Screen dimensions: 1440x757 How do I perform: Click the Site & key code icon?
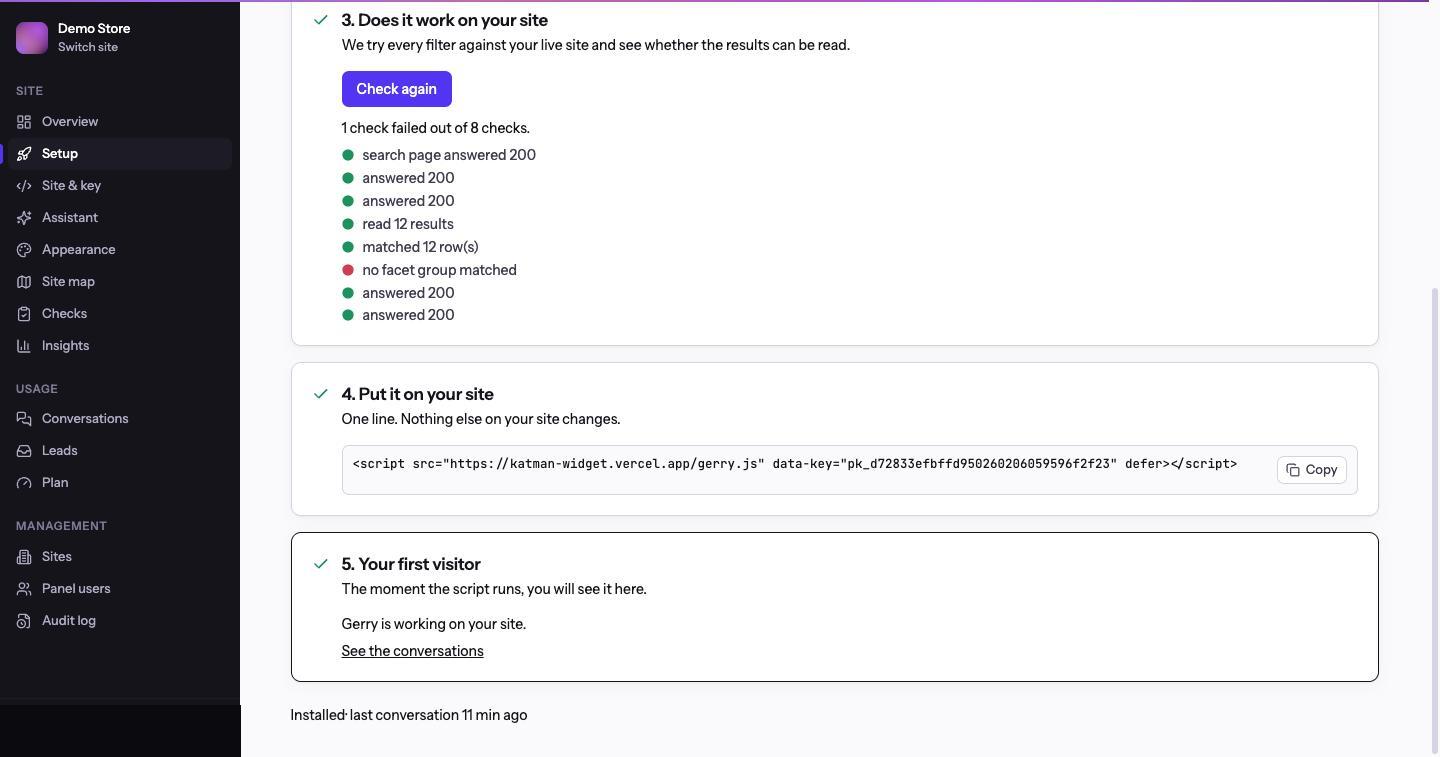(x=24, y=186)
